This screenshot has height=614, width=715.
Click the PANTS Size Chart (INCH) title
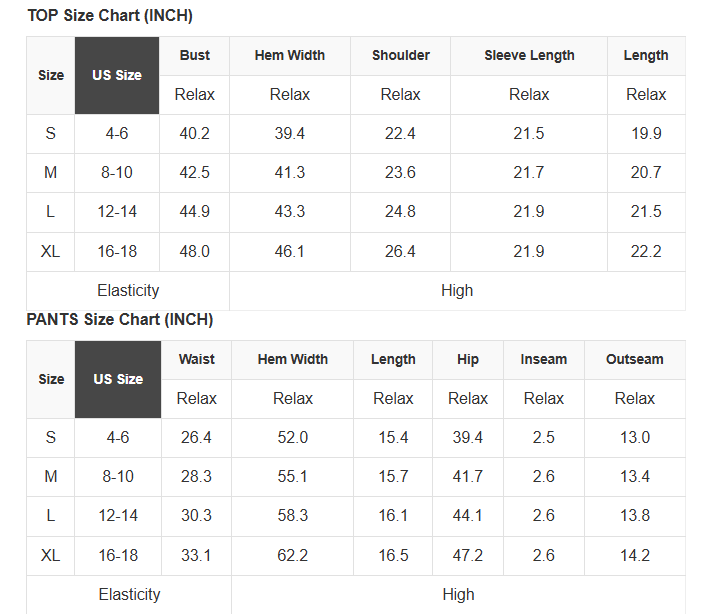tap(120, 320)
